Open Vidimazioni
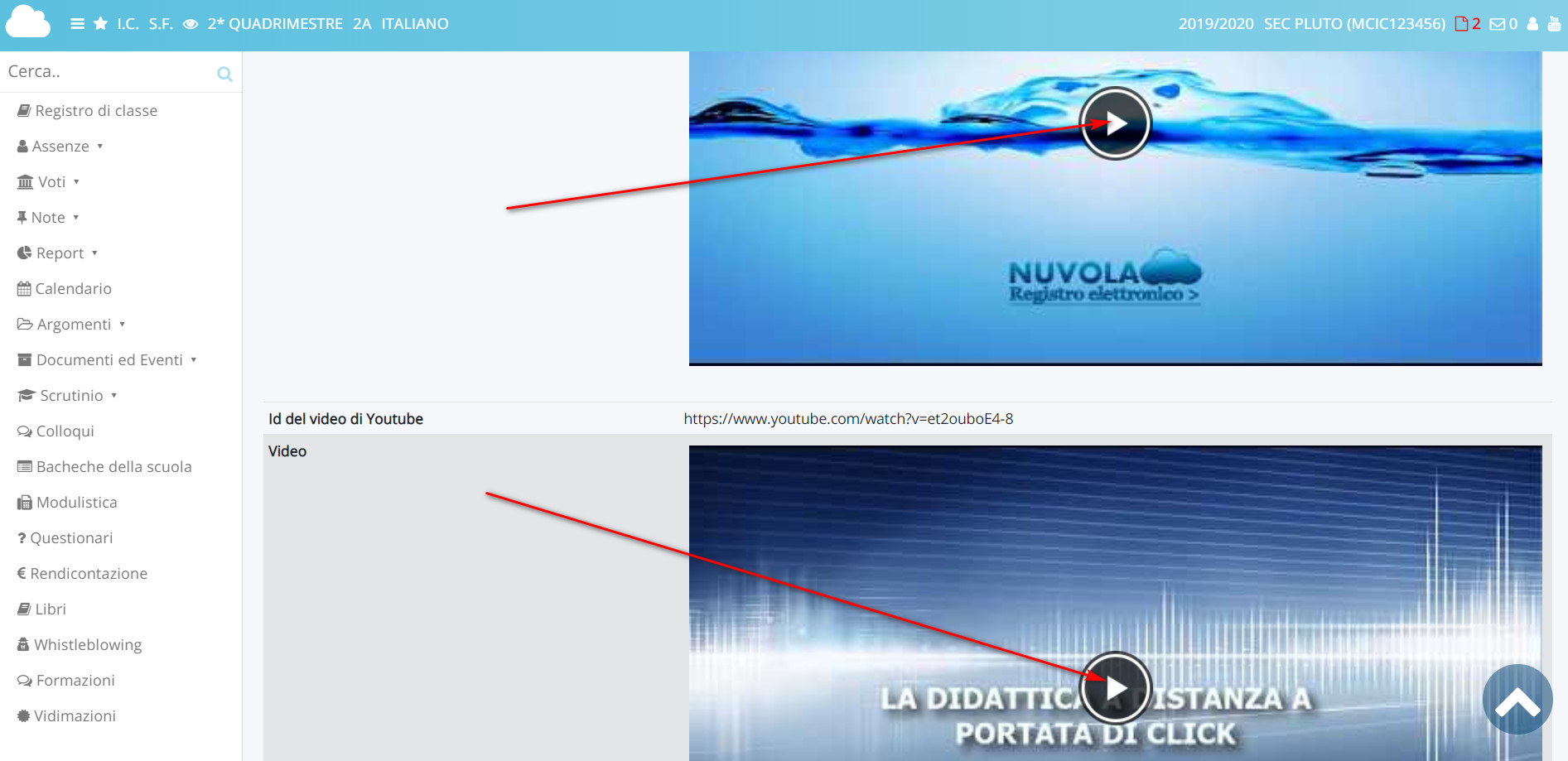The image size is (1568, 761). pyautogui.click(x=66, y=716)
